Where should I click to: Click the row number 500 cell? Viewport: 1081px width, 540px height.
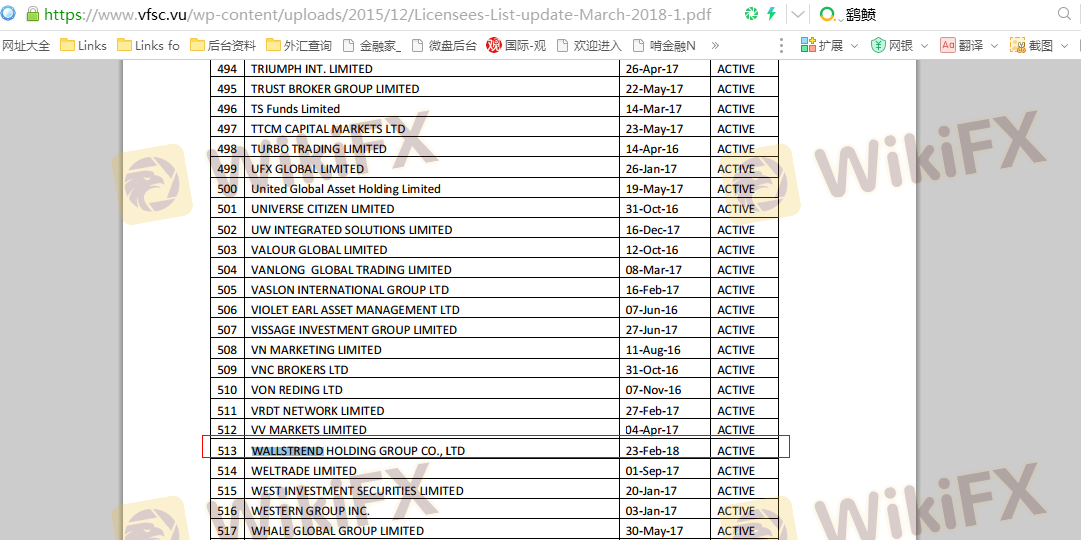[227, 189]
